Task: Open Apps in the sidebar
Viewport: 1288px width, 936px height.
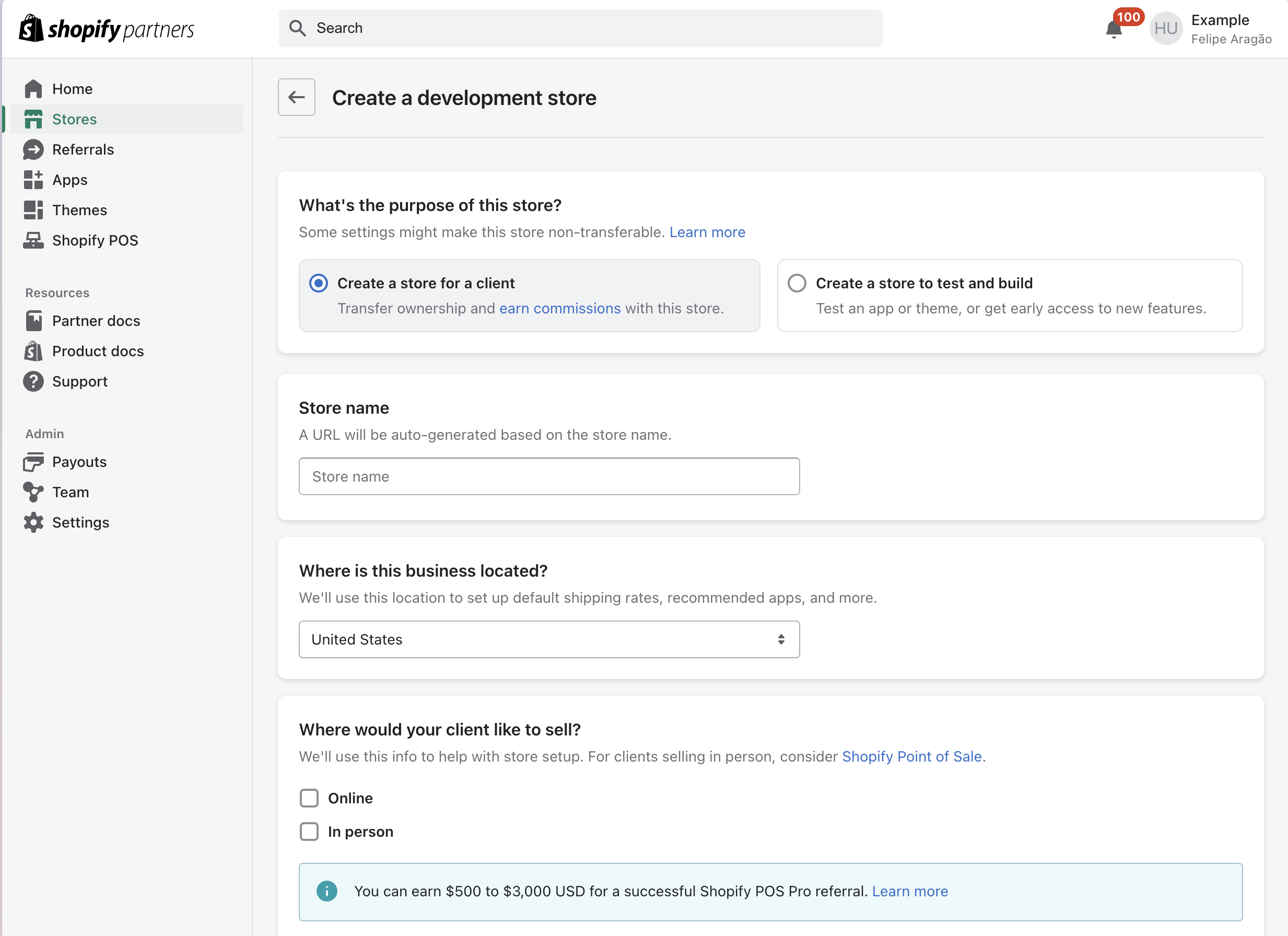Action: tap(126, 180)
